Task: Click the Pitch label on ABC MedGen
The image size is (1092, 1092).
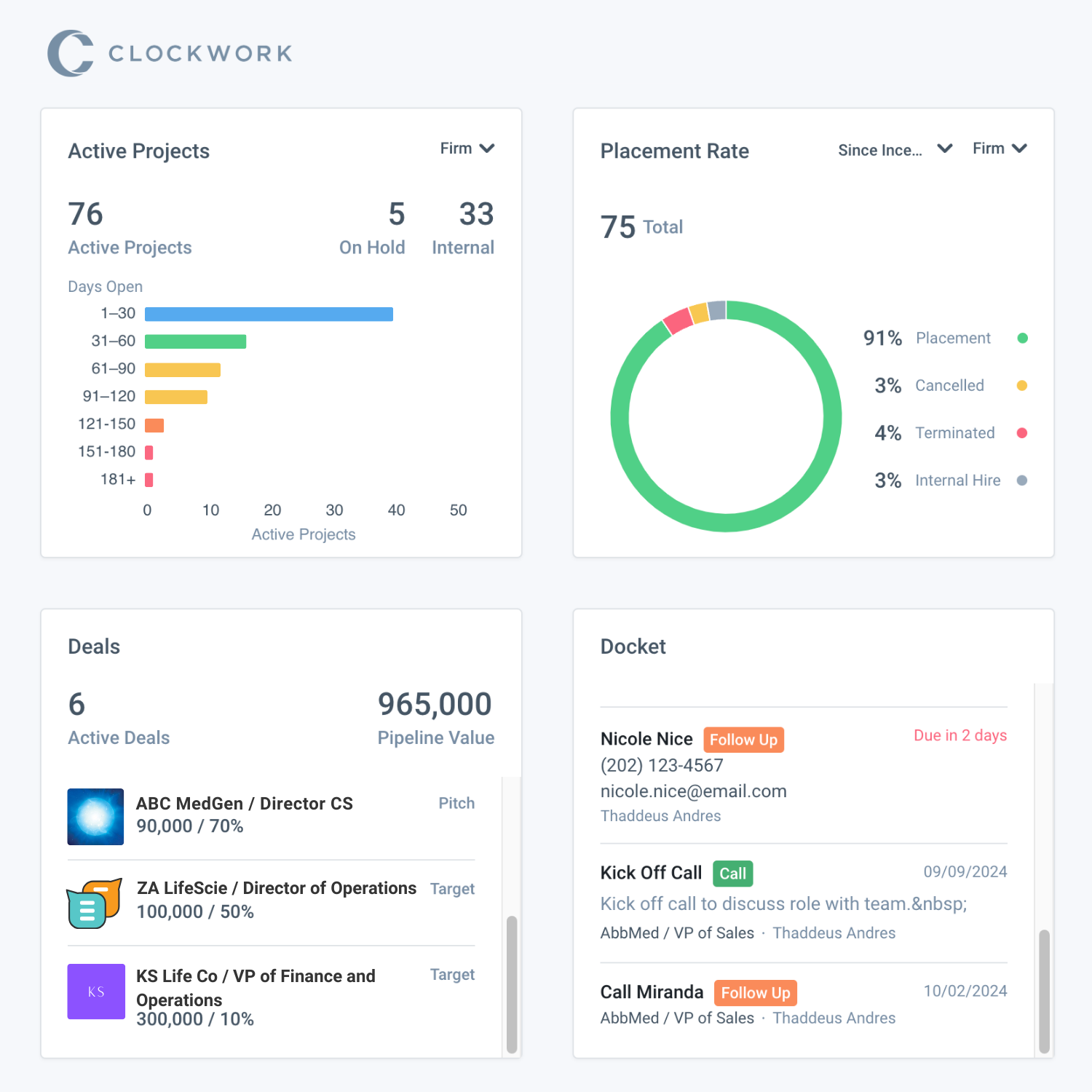Action: pyautogui.click(x=456, y=803)
